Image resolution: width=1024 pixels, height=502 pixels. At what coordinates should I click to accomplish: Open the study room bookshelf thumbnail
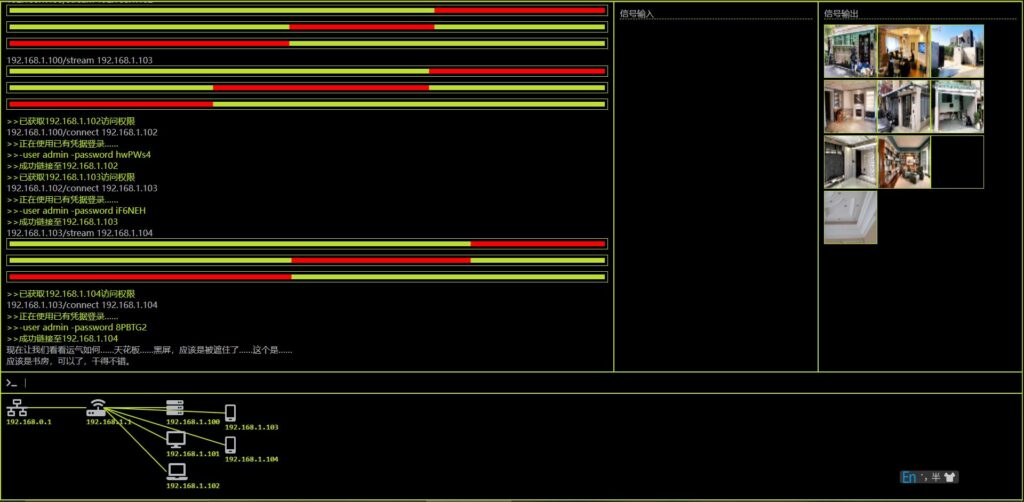click(x=904, y=162)
